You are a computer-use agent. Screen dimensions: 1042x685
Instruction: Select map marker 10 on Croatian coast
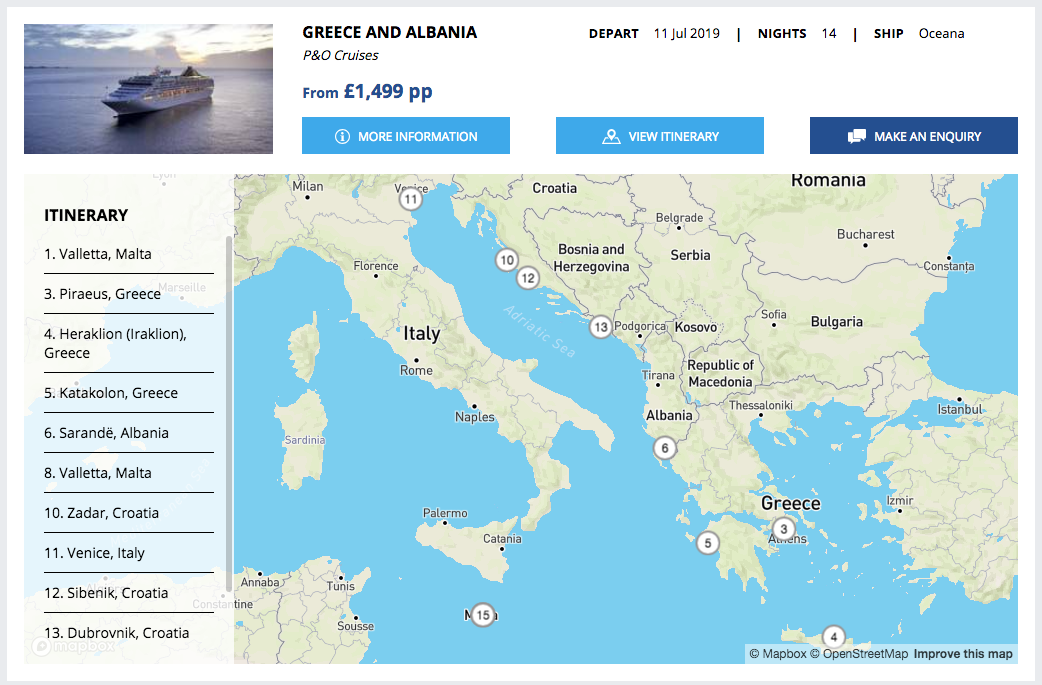click(507, 260)
